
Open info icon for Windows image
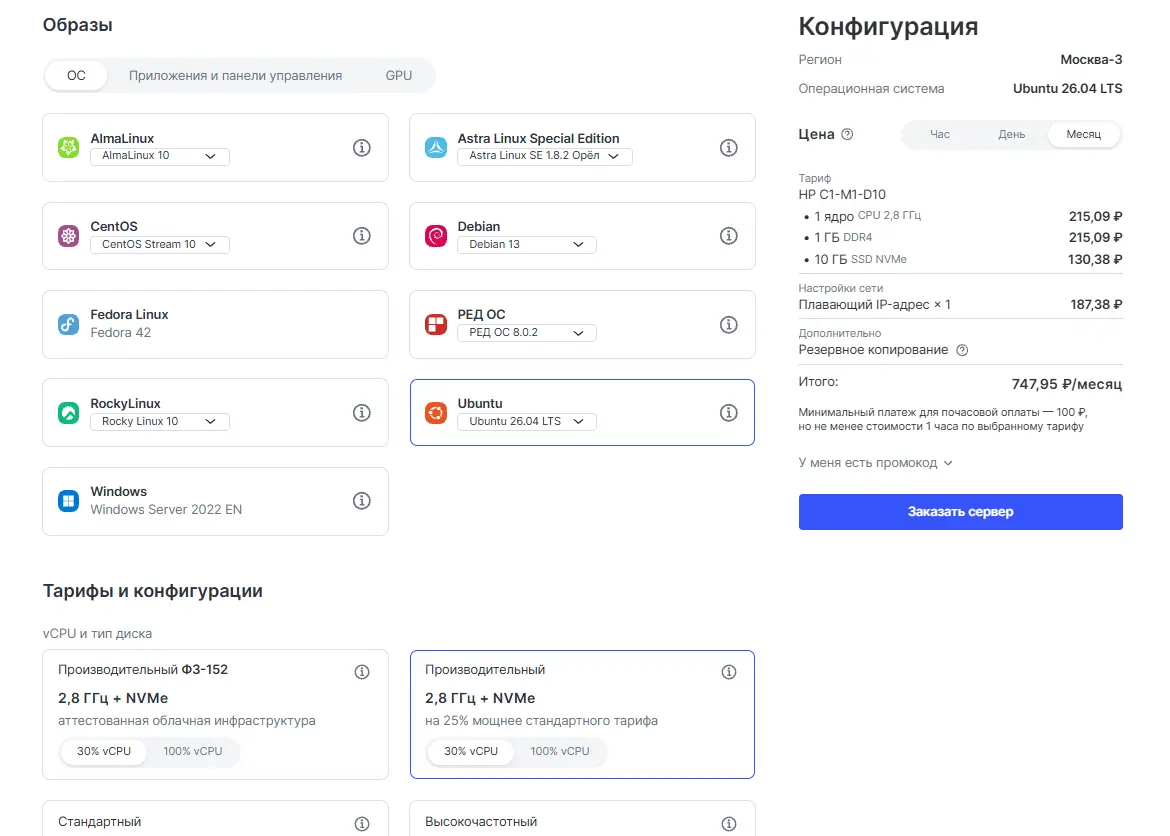[x=362, y=501]
